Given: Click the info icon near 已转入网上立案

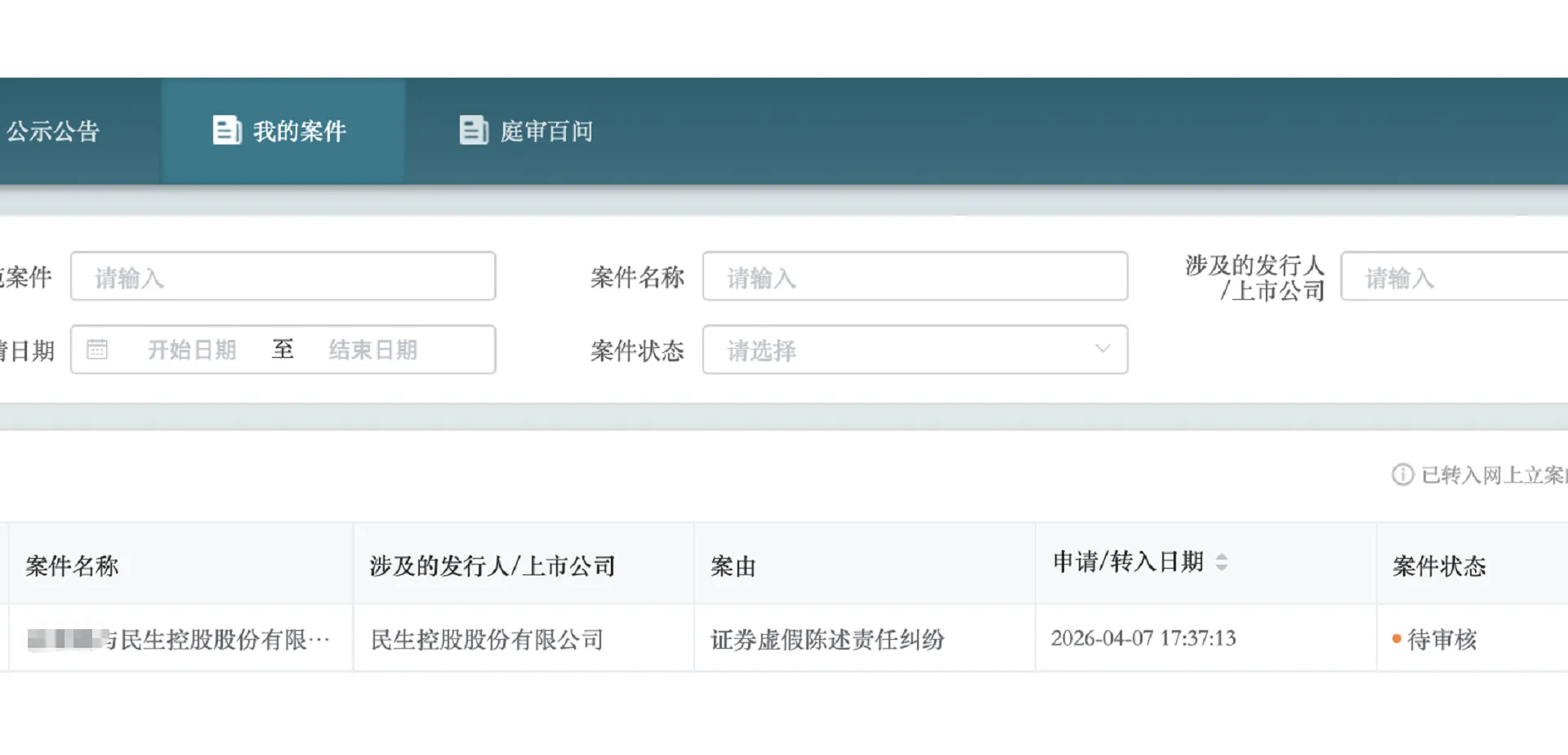Looking at the screenshot, I should [x=1402, y=475].
